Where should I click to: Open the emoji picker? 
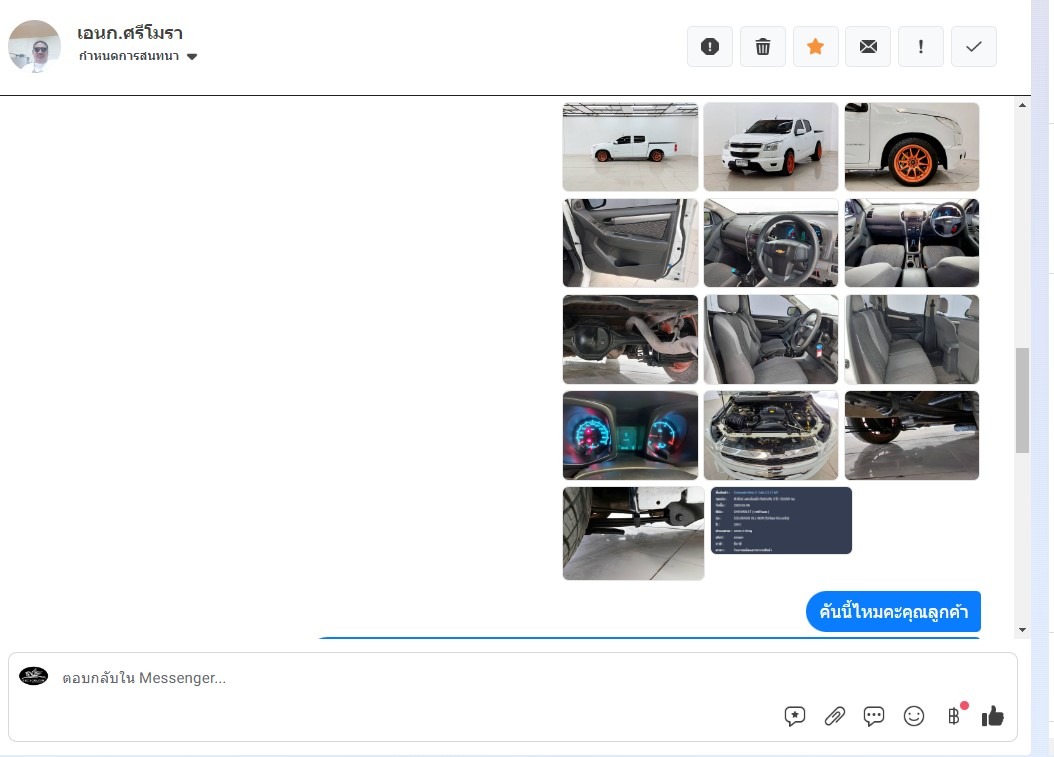click(x=914, y=716)
